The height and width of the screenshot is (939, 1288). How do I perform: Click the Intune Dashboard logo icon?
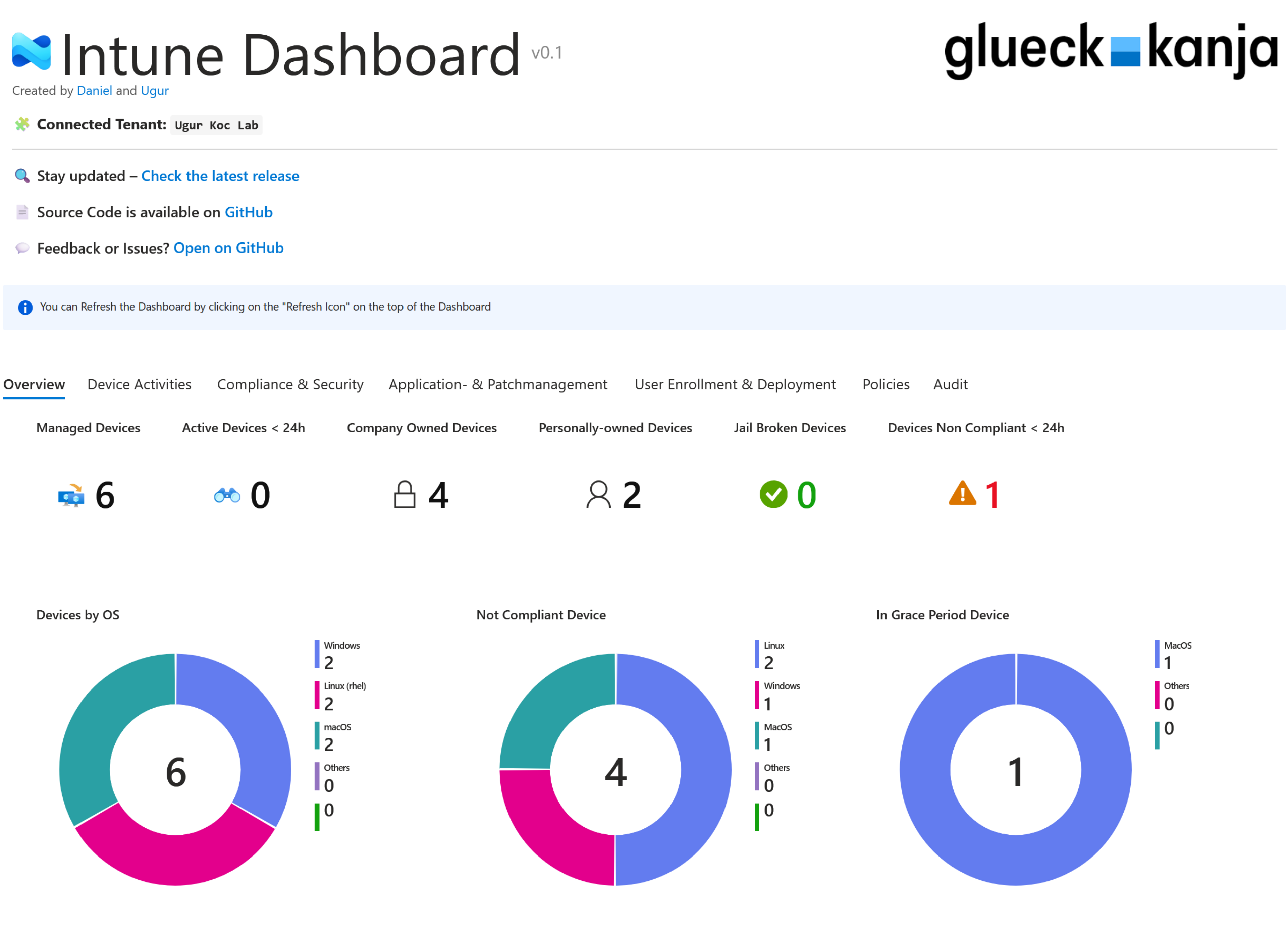tap(31, 51)
